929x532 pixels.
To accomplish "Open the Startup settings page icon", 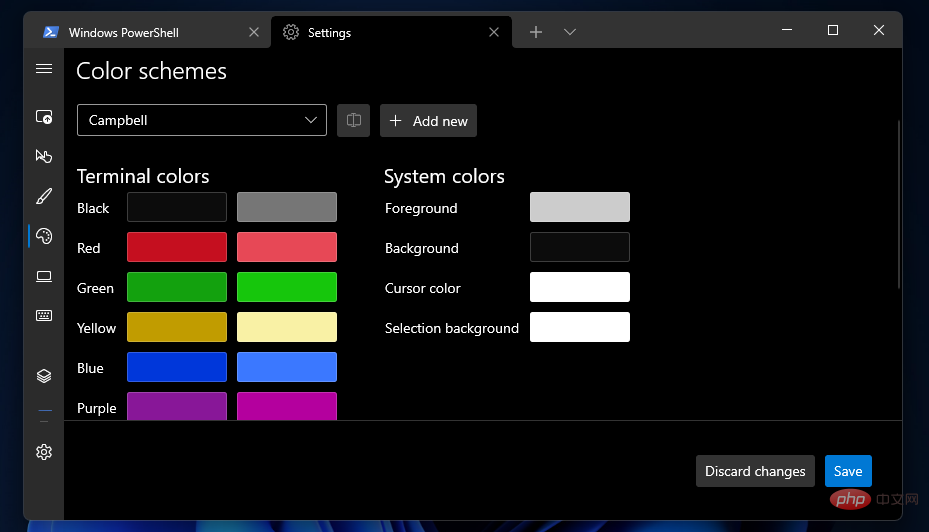I will pos(44,117).
